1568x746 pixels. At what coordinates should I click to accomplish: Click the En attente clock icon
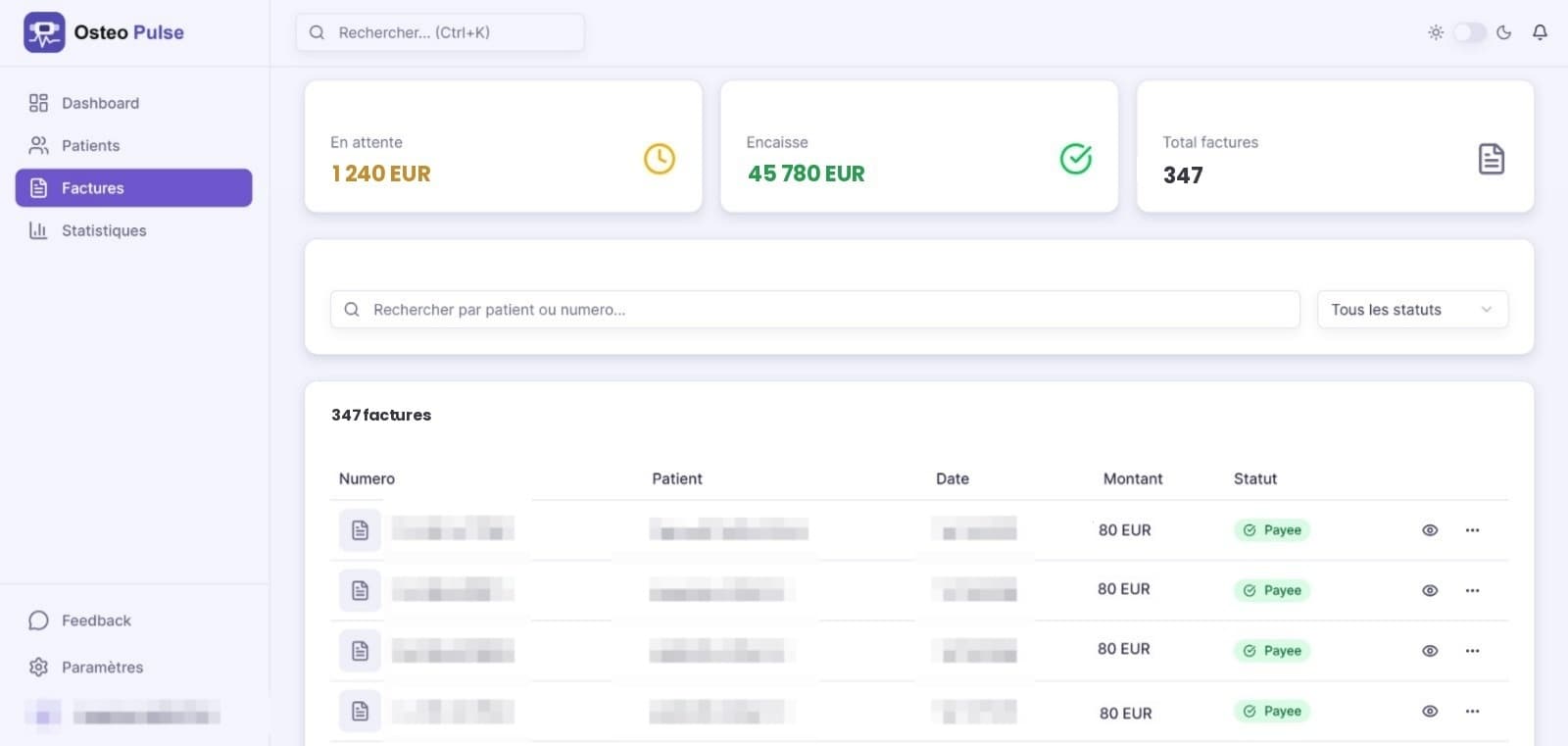tap(659, 159)
